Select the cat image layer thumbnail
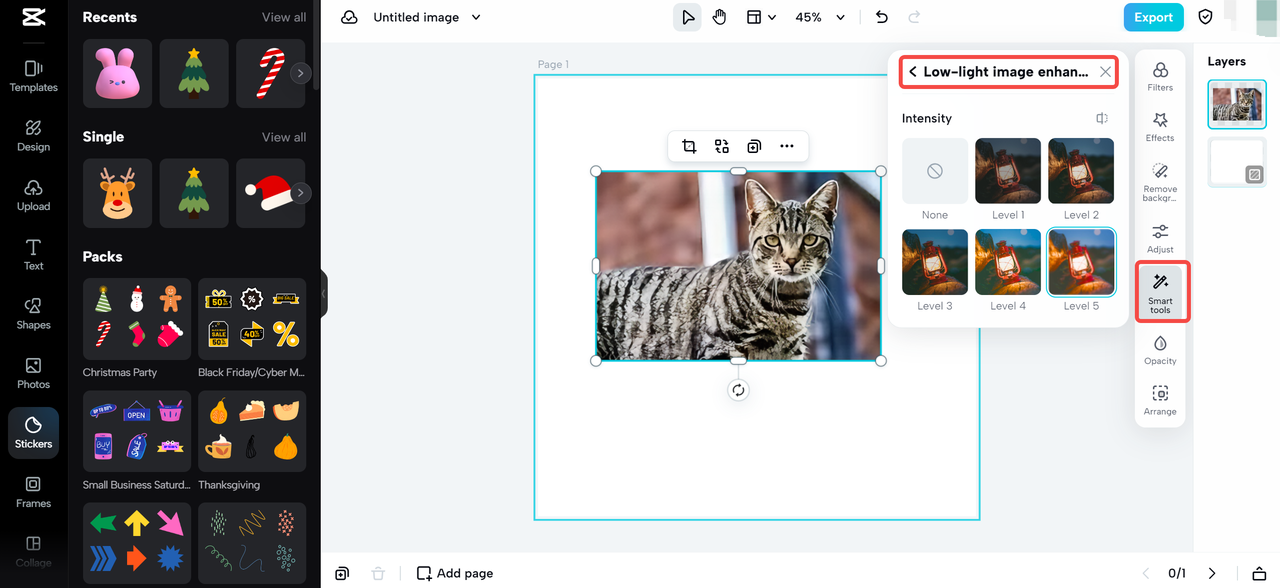Image resolution: width=1280 pixels, height=588 pixels. [1236, 104]
